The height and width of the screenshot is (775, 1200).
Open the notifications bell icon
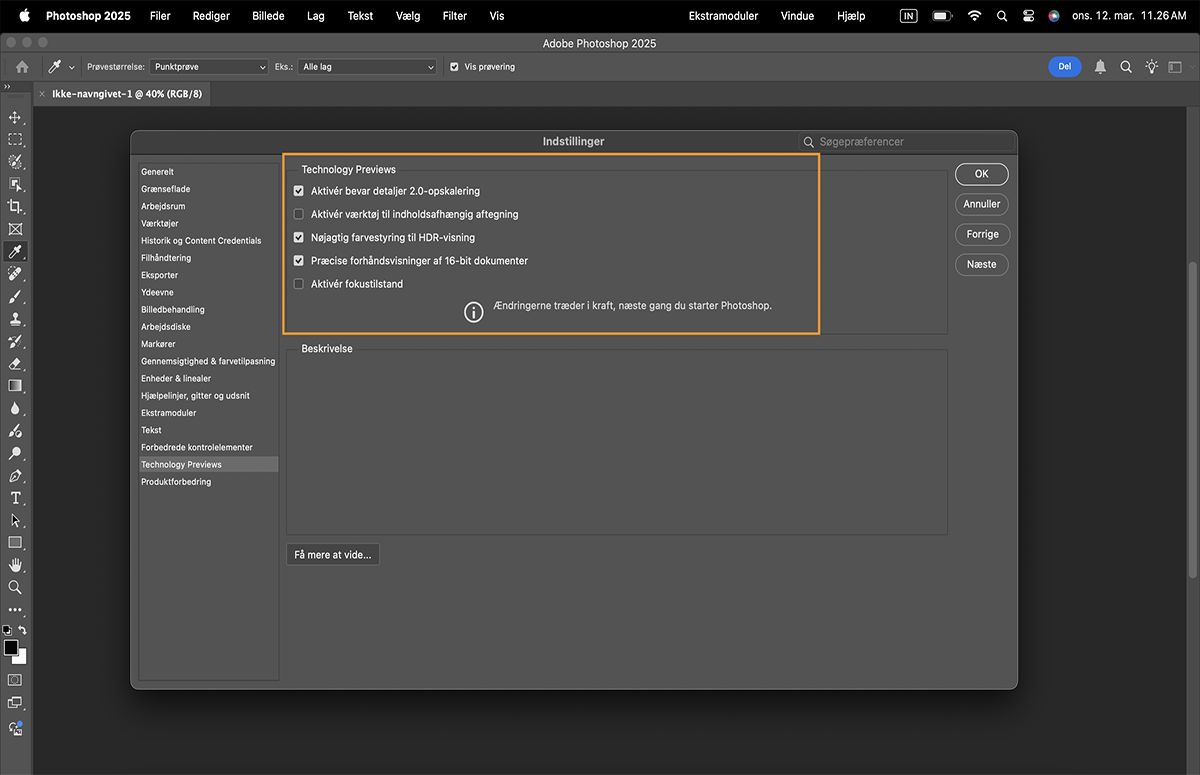click(1100, 67)
